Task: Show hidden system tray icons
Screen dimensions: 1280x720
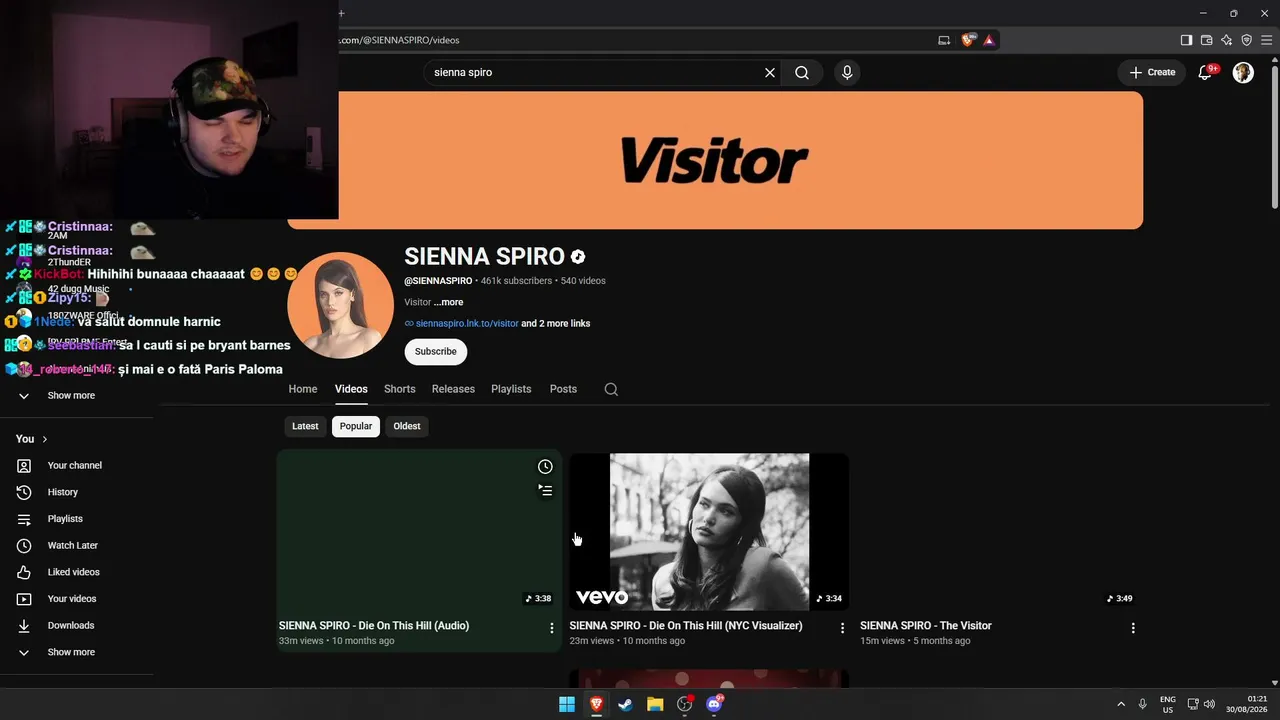Action: [x=1121, y=704]
